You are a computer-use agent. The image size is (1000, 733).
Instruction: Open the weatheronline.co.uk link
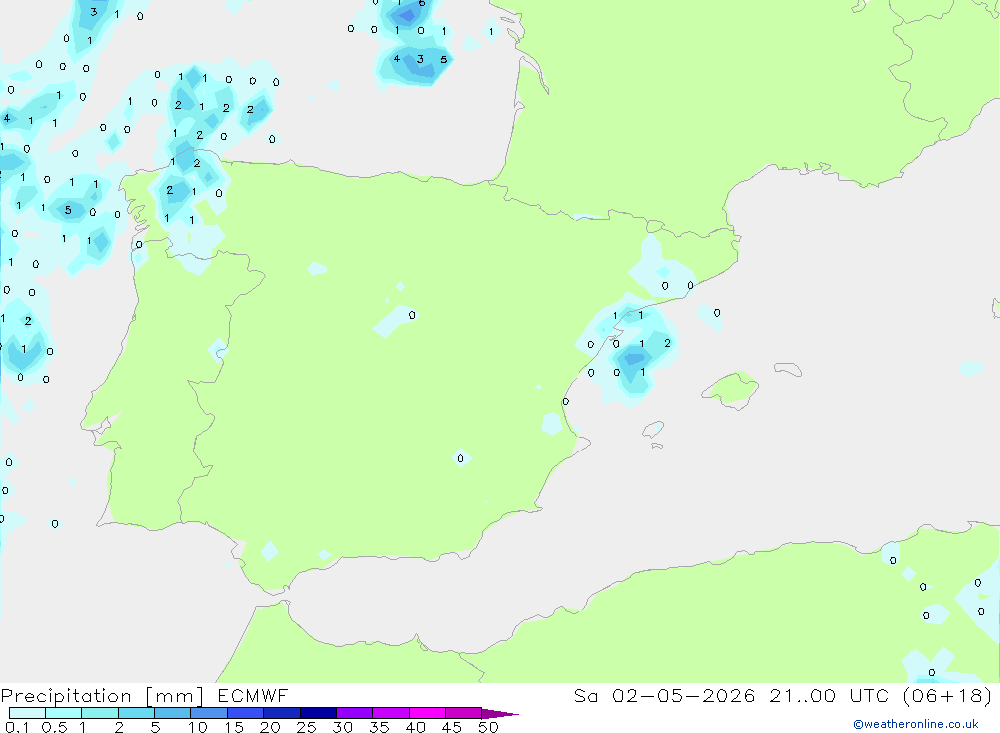point(916,724)
